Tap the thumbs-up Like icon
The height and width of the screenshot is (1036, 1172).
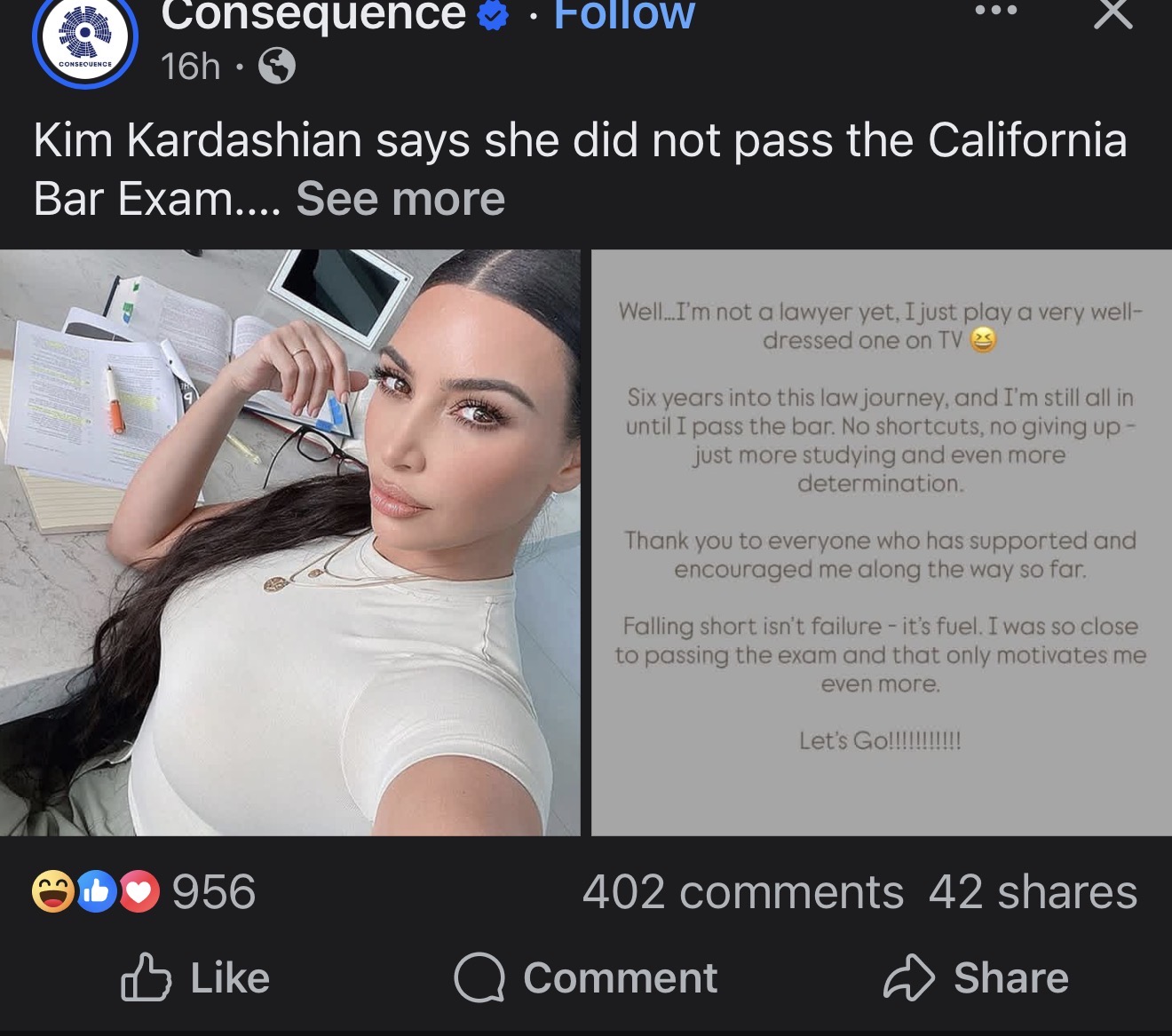click(x=145, y=977)
